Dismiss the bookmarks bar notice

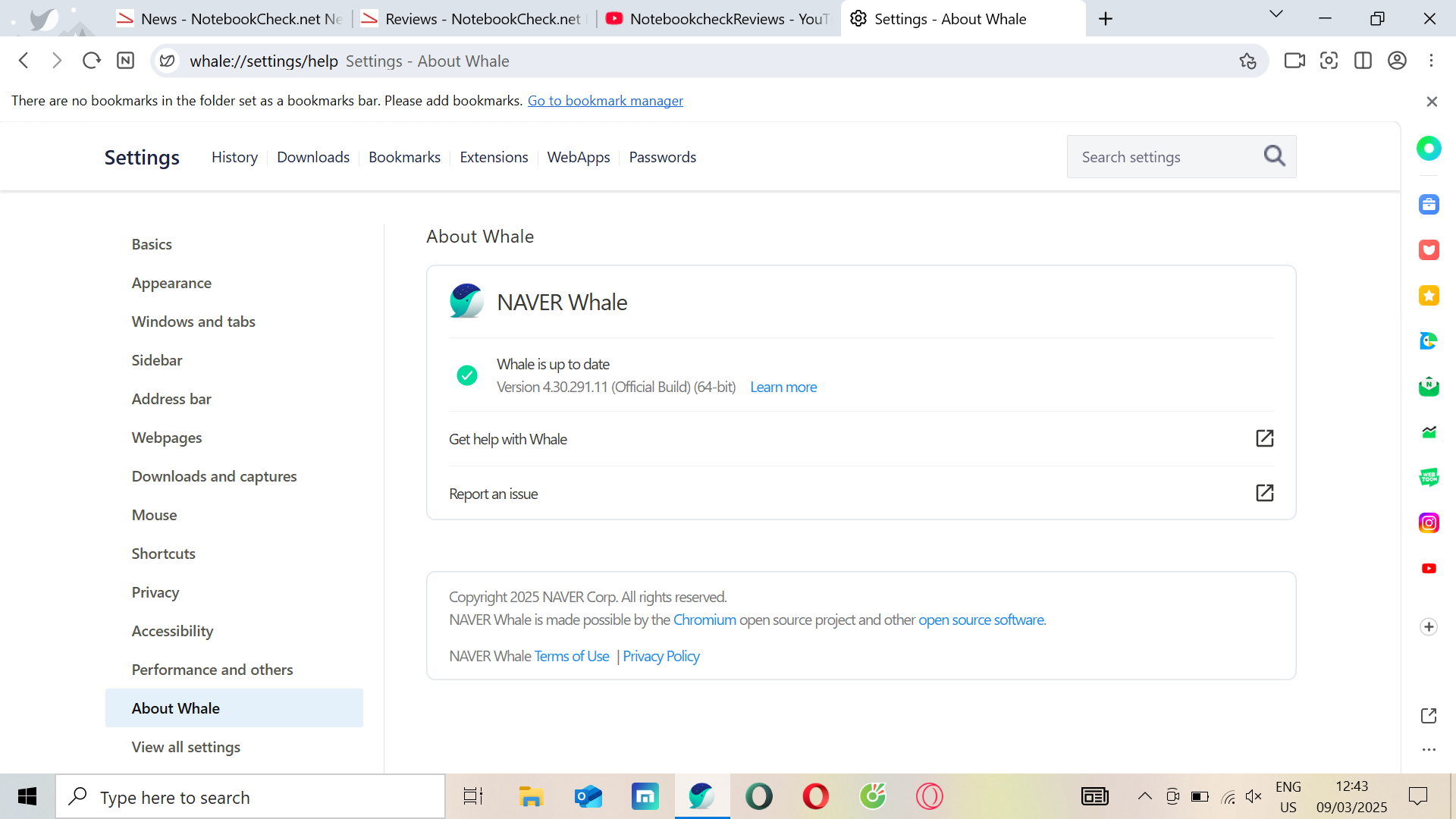(1432, 102)
